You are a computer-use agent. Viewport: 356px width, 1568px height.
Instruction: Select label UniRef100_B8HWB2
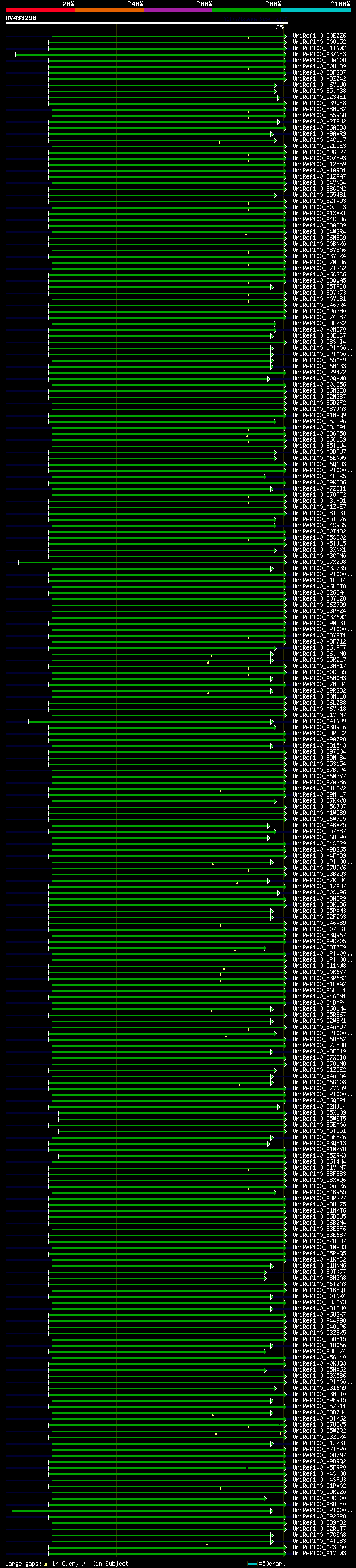319,109
